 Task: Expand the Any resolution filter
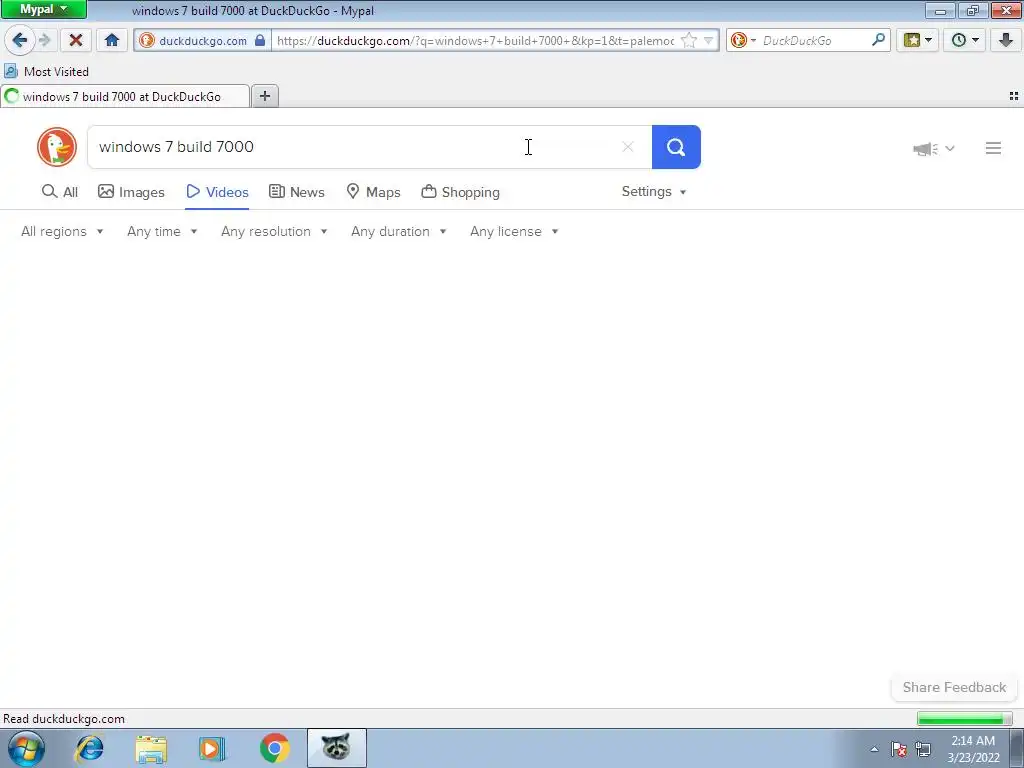coord(274,231)
